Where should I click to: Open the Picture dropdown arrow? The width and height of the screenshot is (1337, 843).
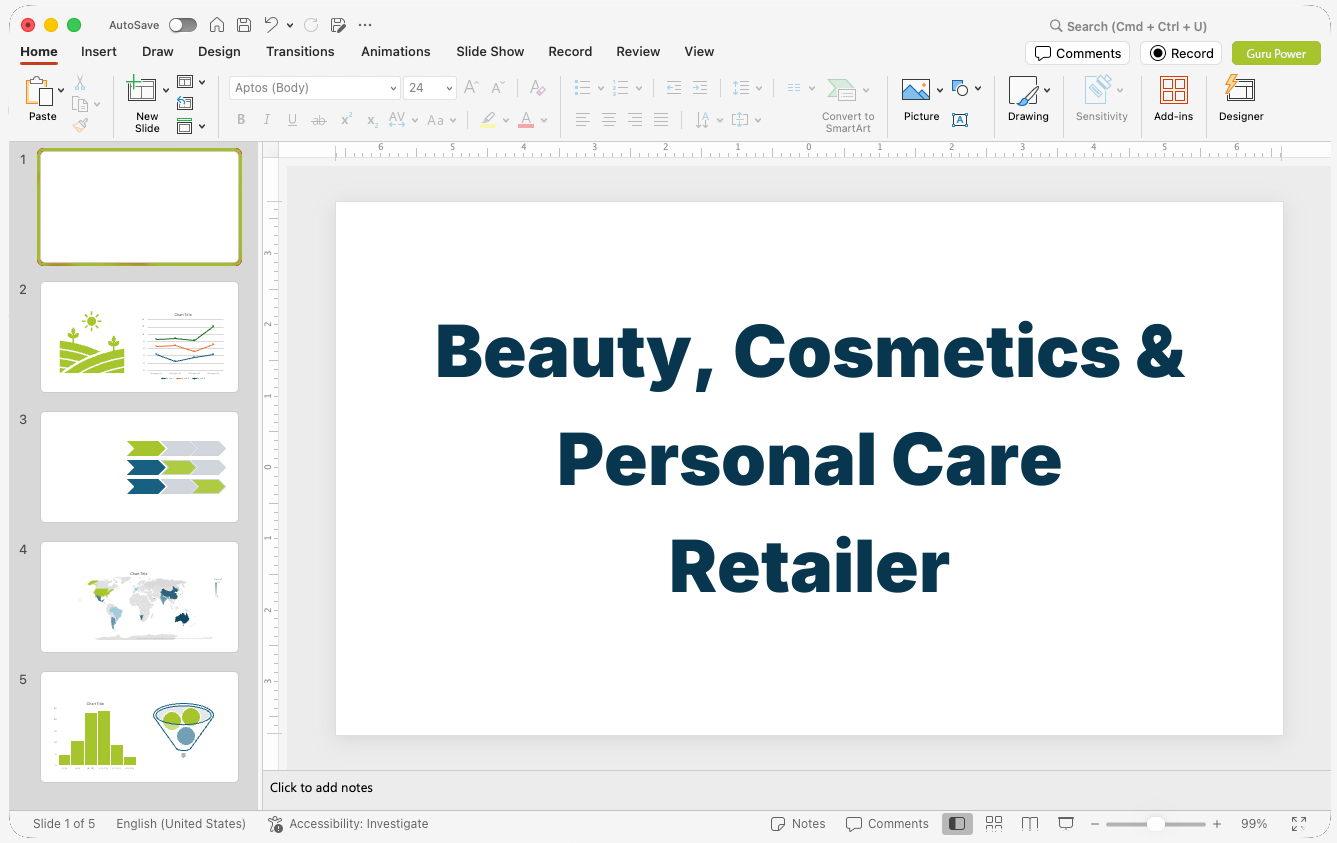point(940,91)
